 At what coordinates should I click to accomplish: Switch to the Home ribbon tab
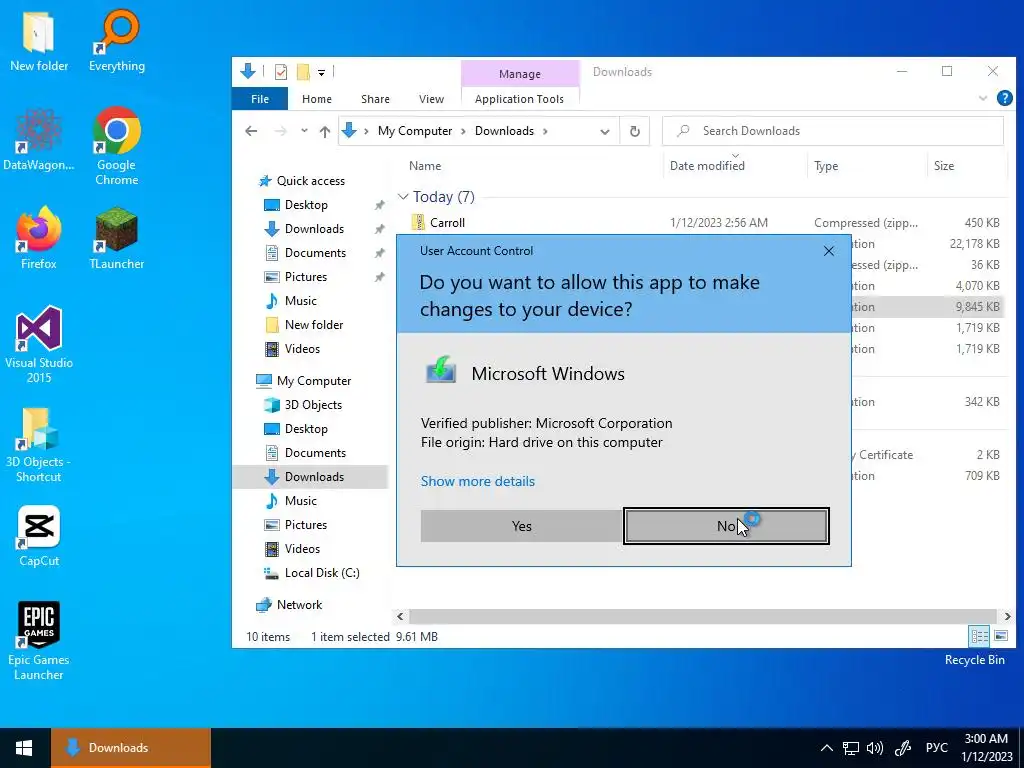(317, 99)
